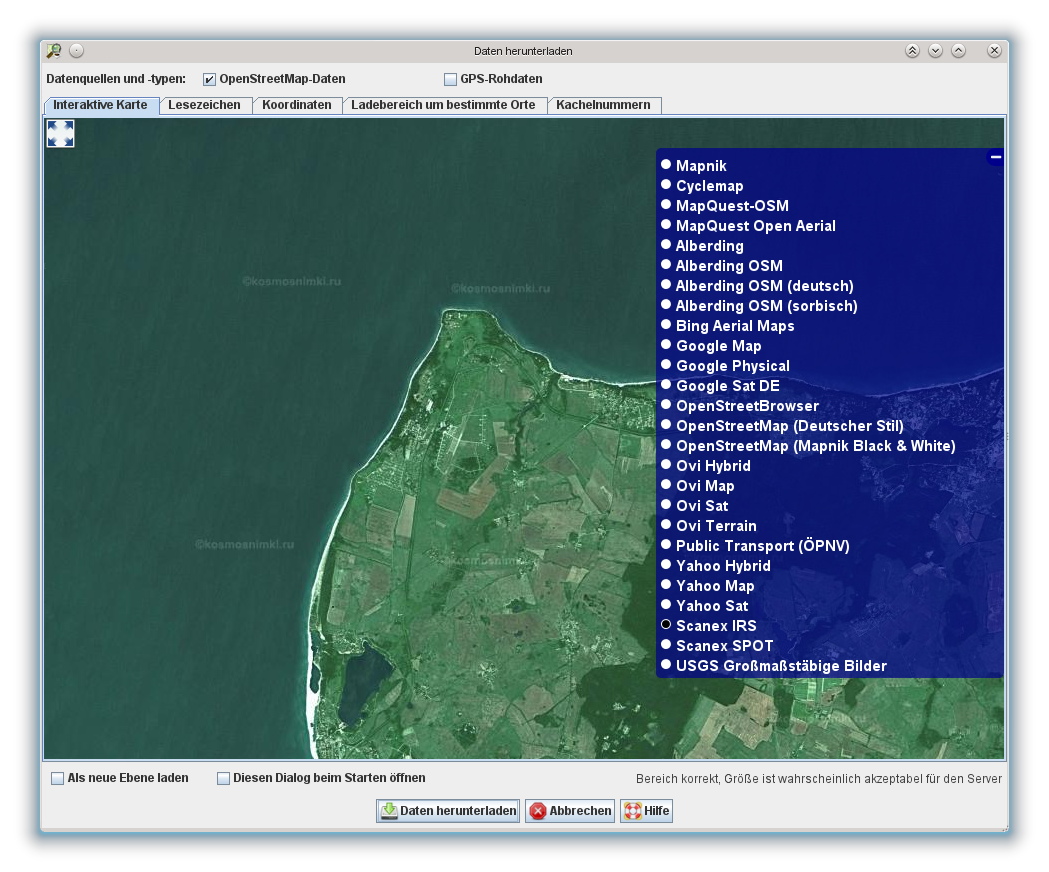Screen dimensions: 1049x872
Task: Click the double-chevron shade window button
Action: (x=912, y=51)
